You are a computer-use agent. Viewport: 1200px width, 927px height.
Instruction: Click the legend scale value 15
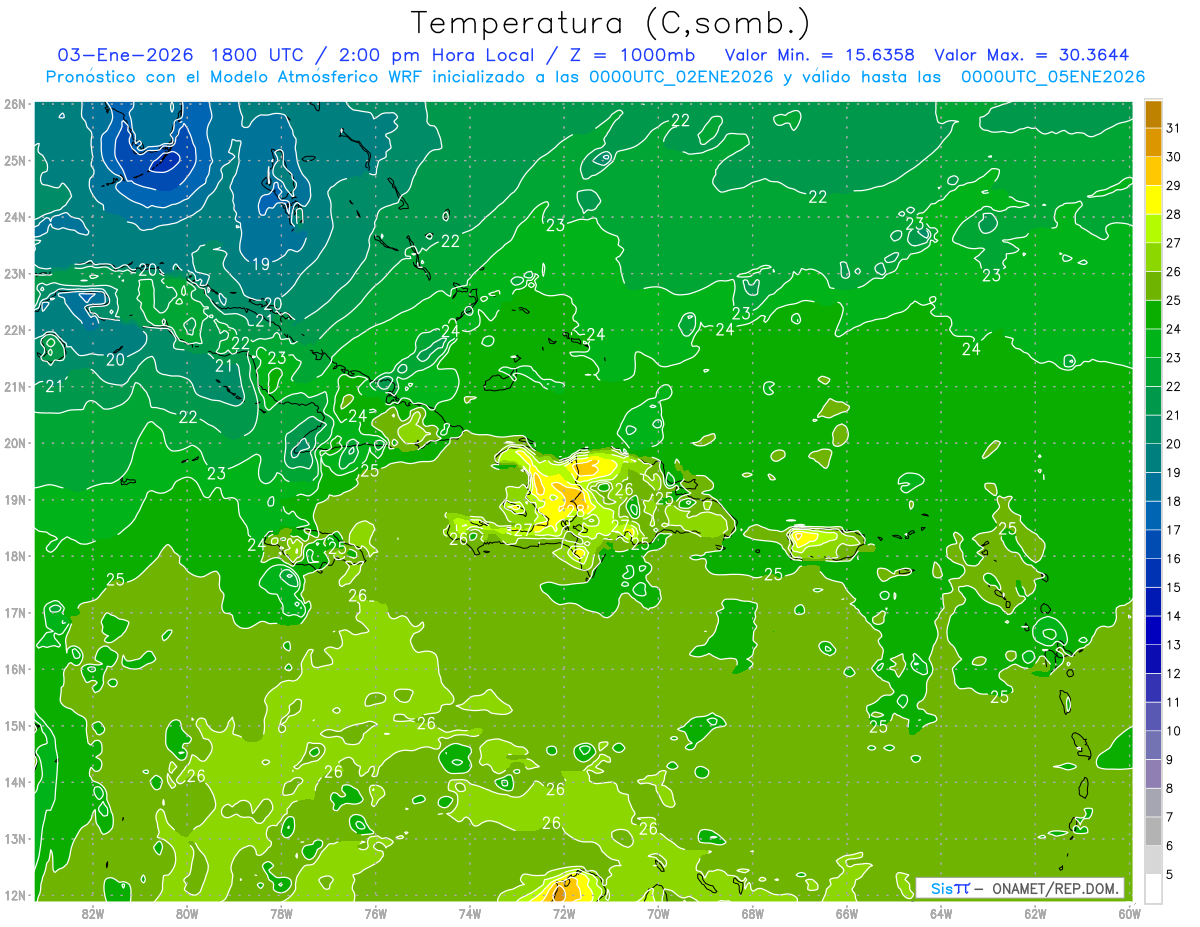pos(1173,587)
